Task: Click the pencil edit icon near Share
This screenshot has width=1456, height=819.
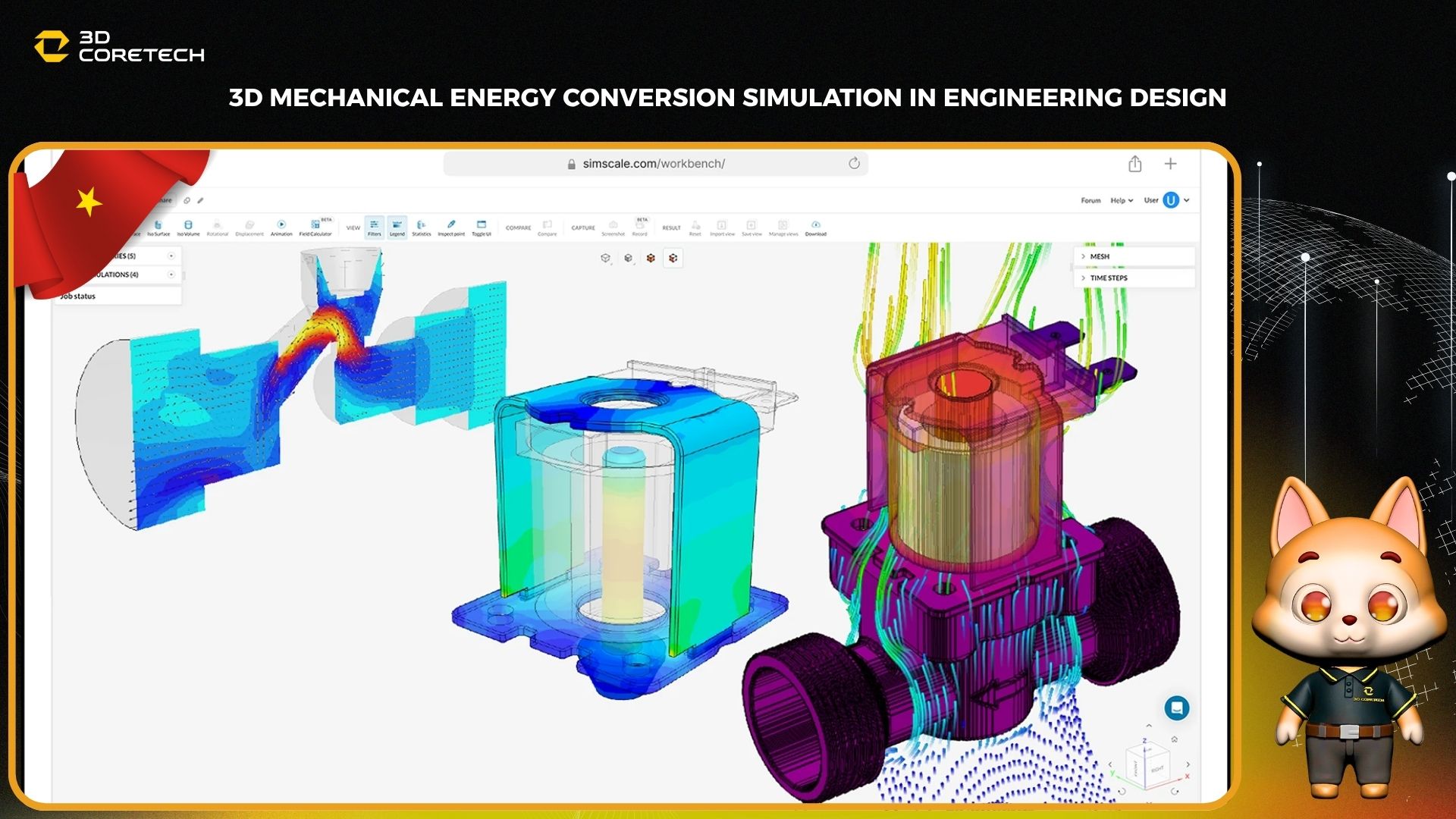Action: tap(200, 201)
